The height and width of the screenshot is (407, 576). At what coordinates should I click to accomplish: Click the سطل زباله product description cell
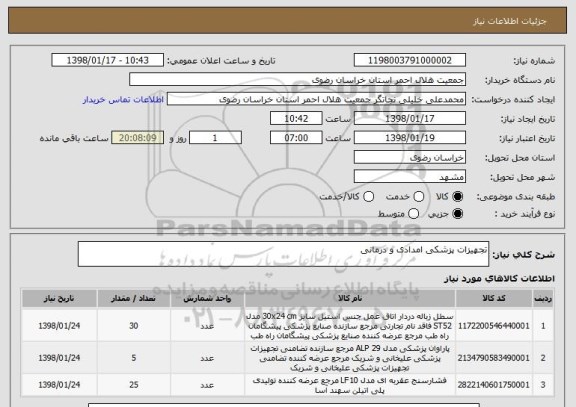tap(350, 326)
